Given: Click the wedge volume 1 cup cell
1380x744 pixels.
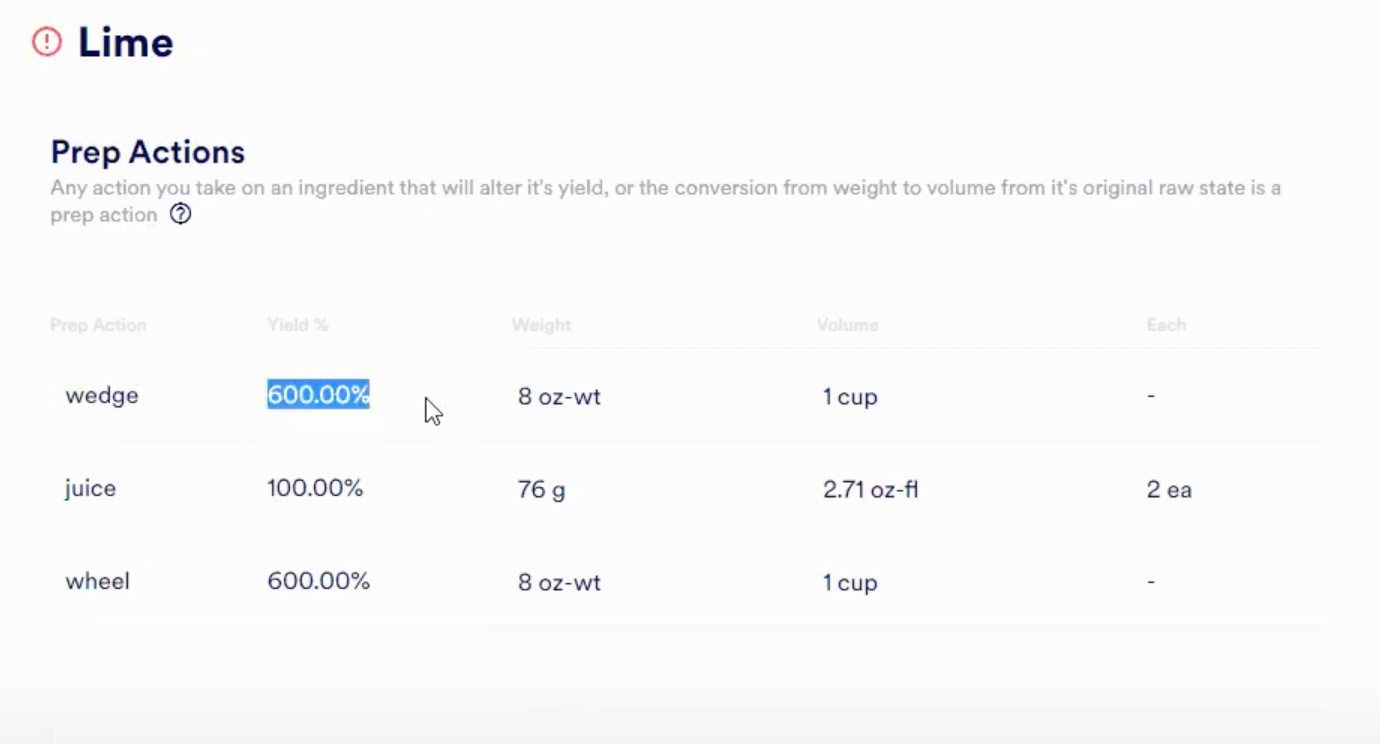Looking at the screenshot, I should pyautogui.click(x=850, y=397).
